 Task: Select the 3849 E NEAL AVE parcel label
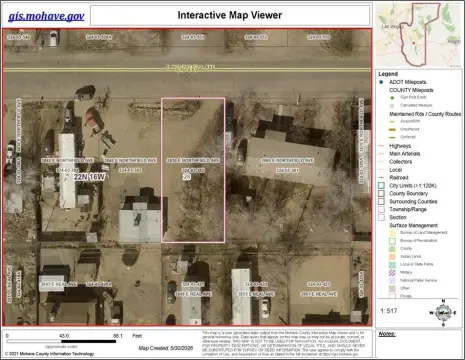point(193,294)
